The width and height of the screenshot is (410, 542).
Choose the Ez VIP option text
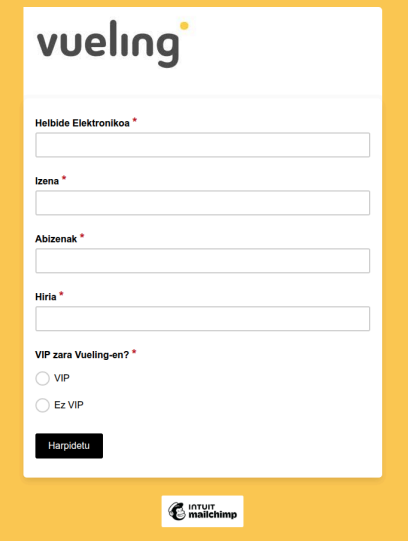[x=69, y=405]
